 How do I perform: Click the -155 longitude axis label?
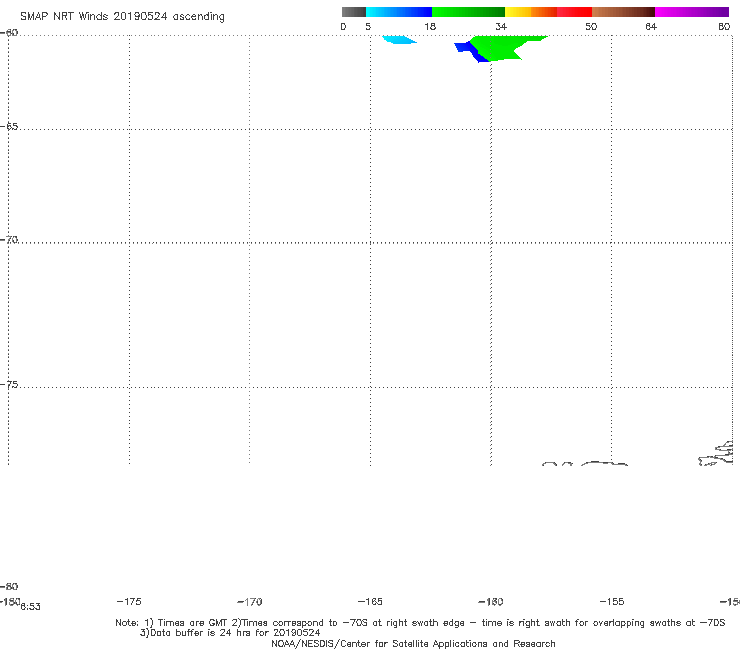612,602
